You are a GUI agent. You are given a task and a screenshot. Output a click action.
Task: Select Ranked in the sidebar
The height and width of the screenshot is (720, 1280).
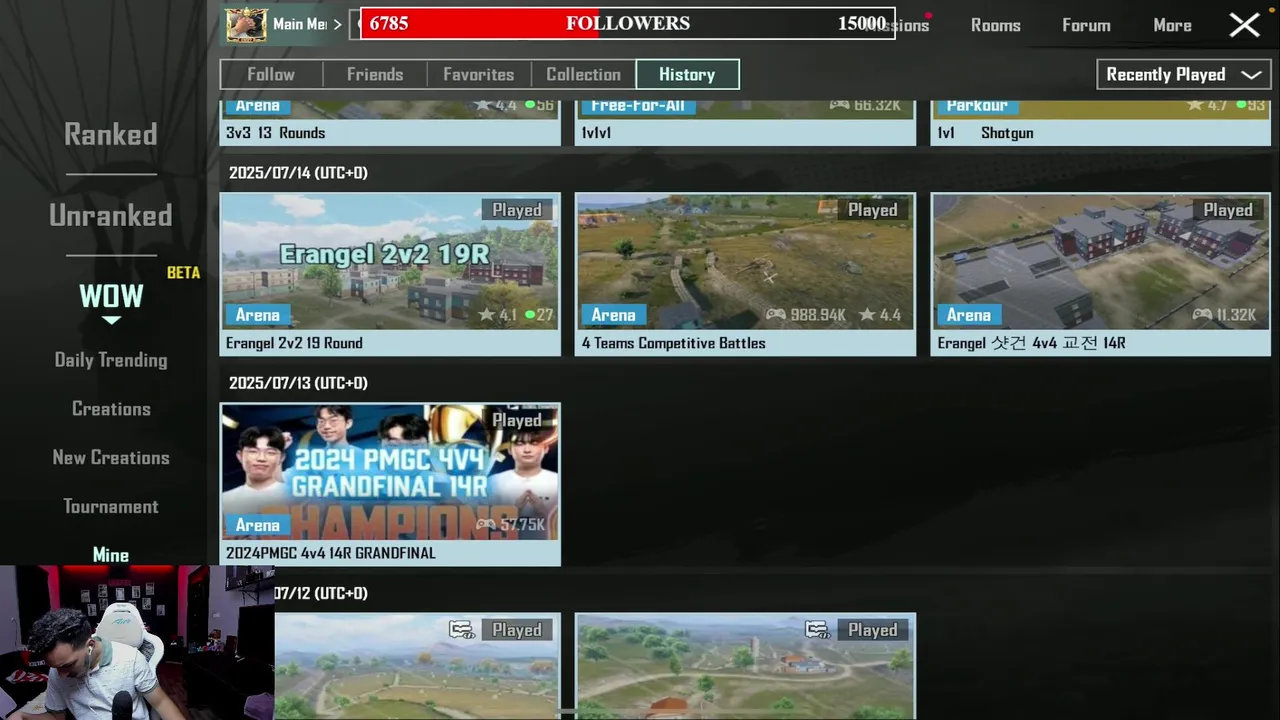click(x=111, y=134)
